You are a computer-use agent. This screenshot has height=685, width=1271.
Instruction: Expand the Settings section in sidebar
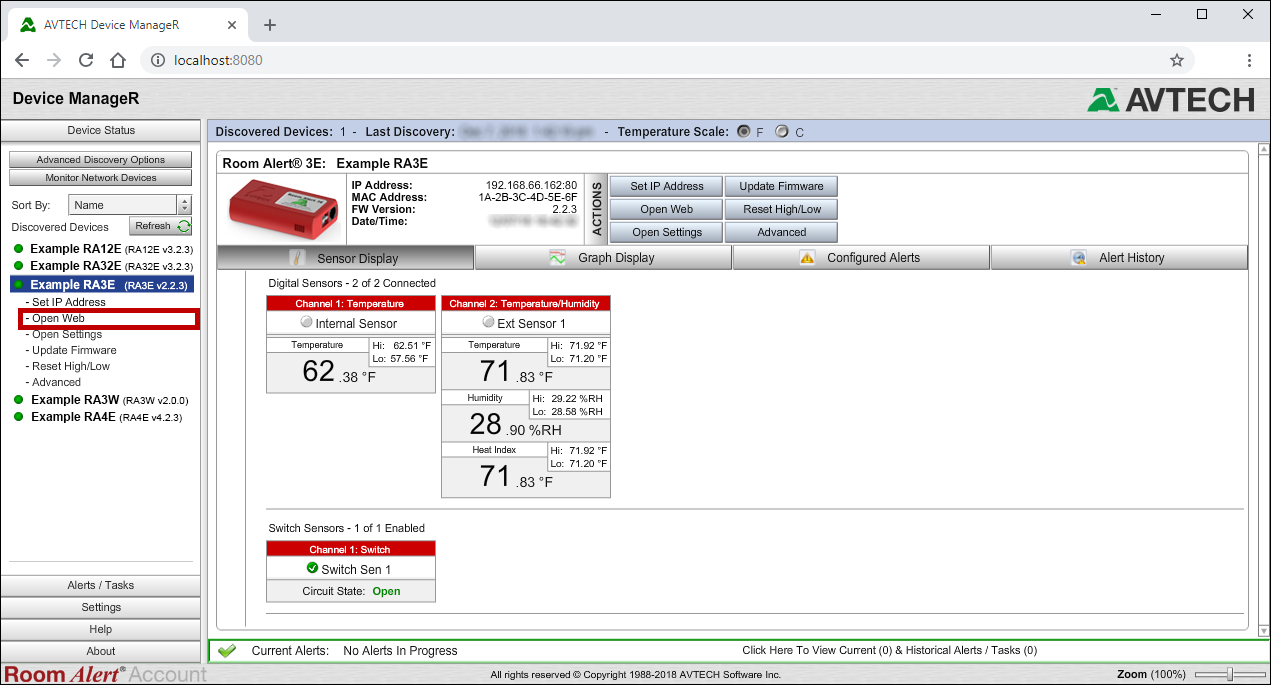click(101, 607)
